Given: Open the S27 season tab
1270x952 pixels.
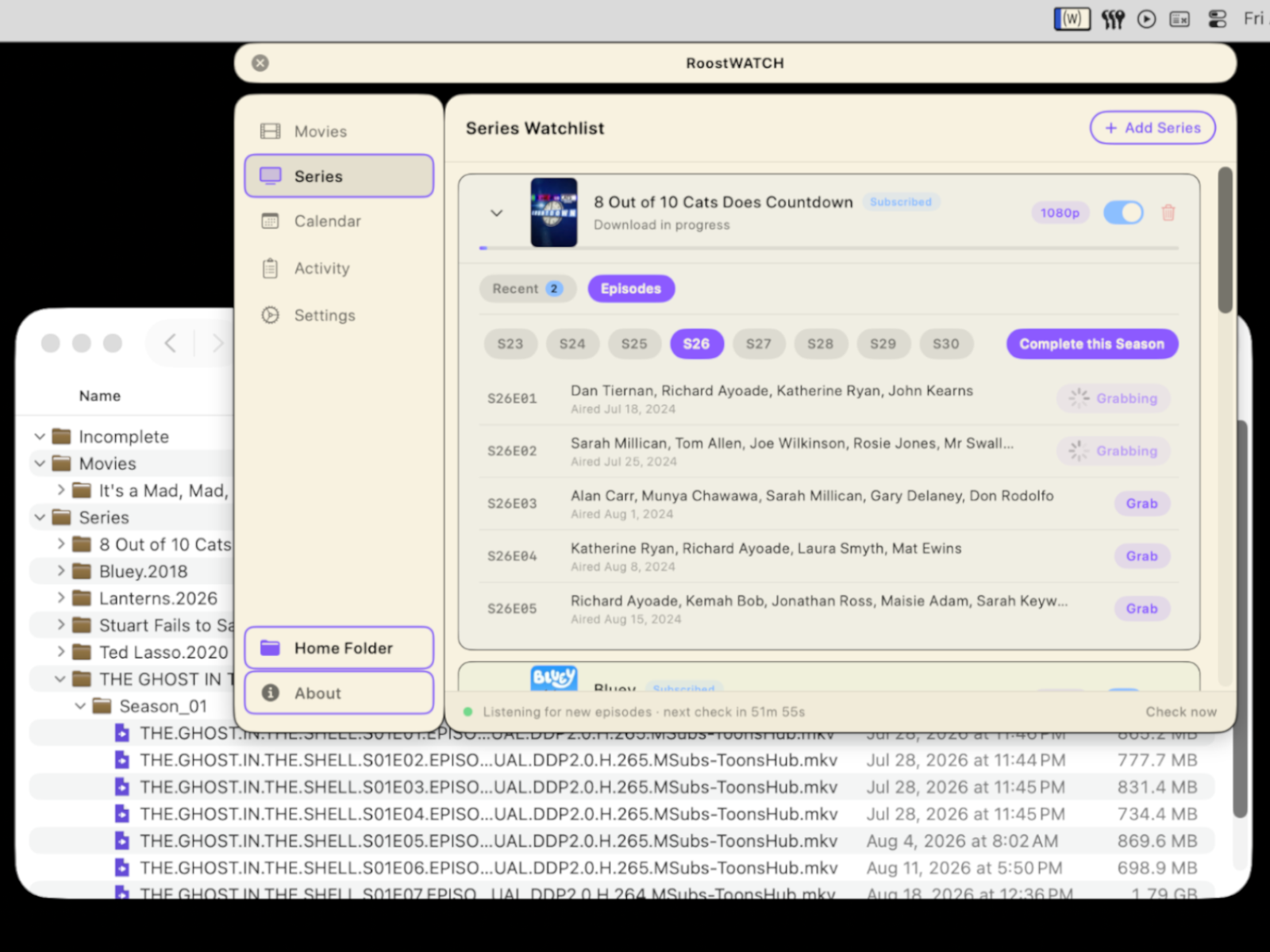Looking at the screenshot, I should point(759,344).
